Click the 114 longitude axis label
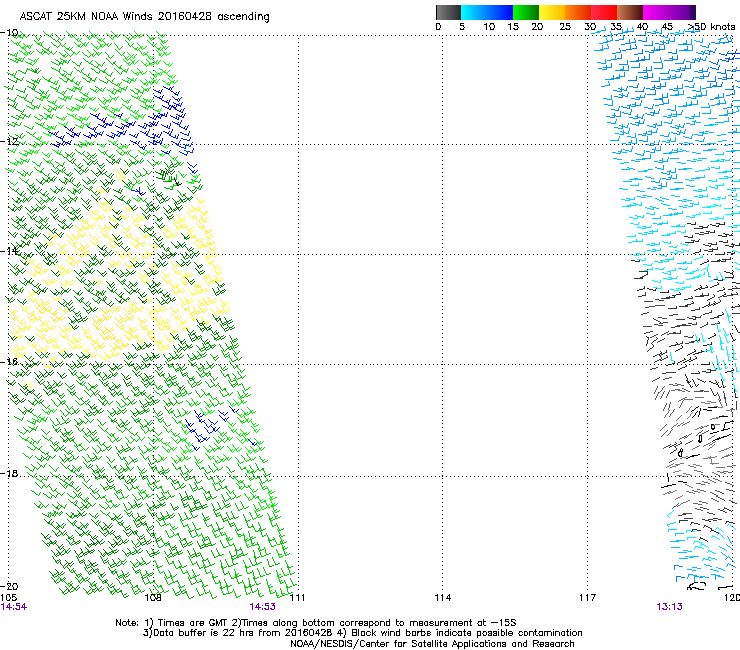 point(443,598)
